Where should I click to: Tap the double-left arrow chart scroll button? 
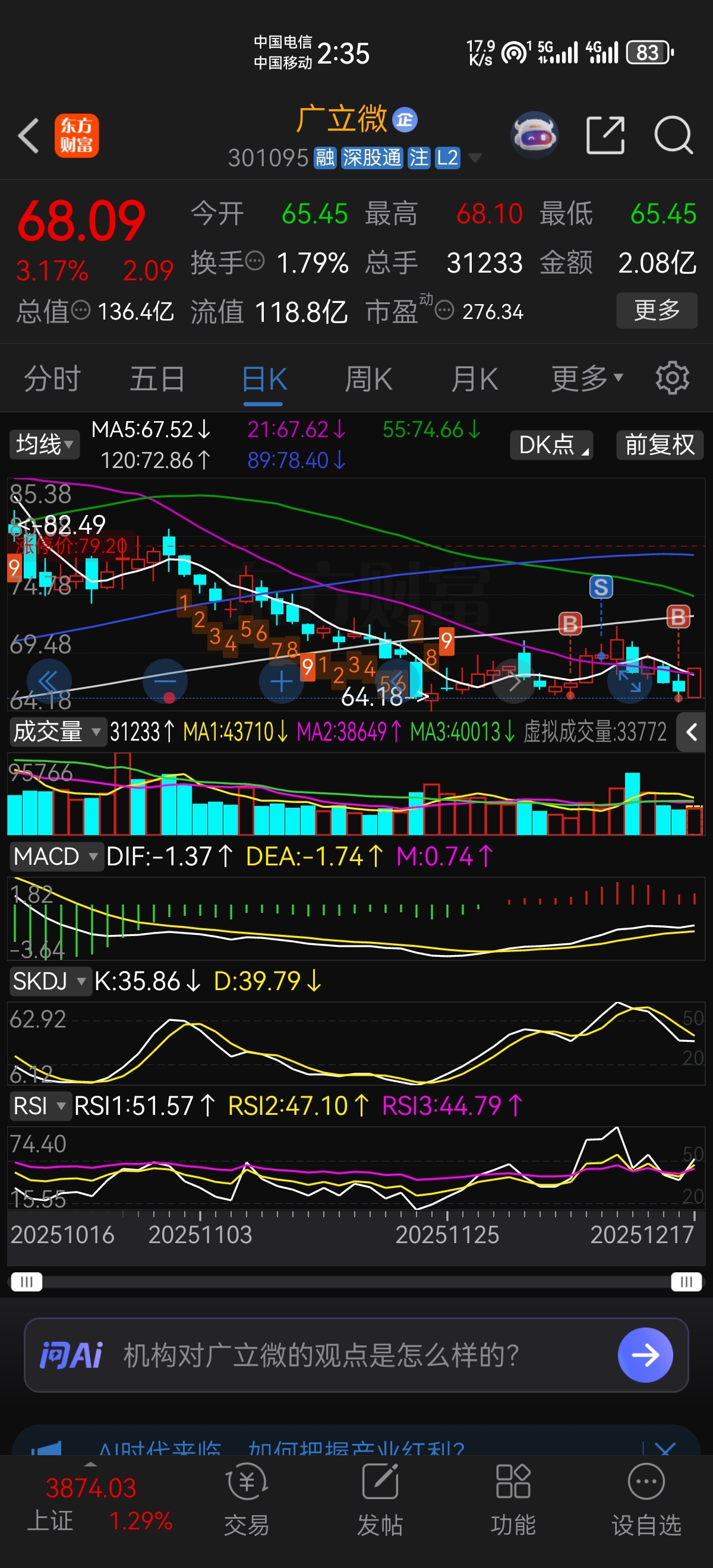point(49,681)
